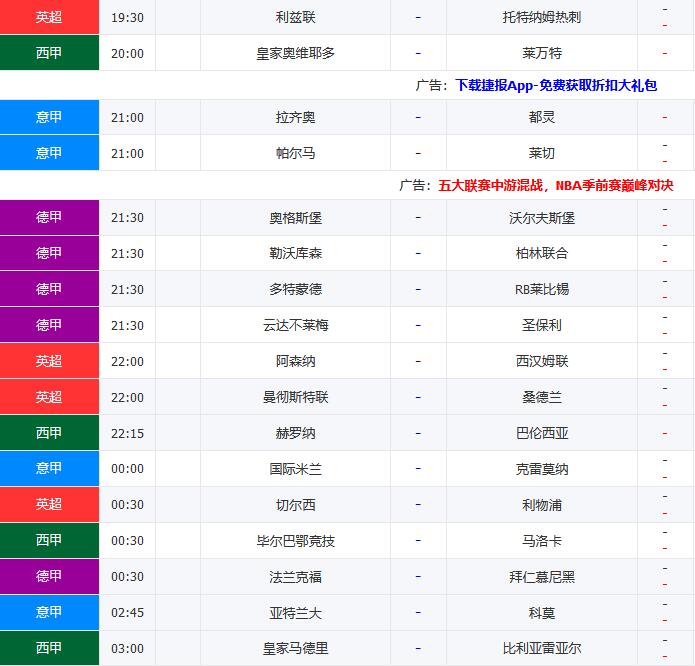Click the 西甲 tag beside 皇家奥维耶多
This screenshot has width=695, height=666.
49,53
